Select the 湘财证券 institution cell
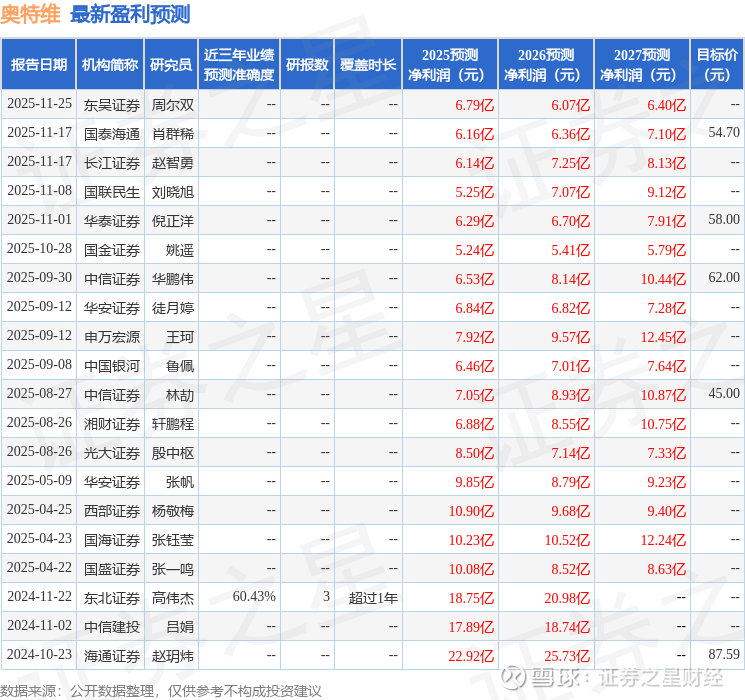The height and width of the screenshot is (700, 745). 112,424
